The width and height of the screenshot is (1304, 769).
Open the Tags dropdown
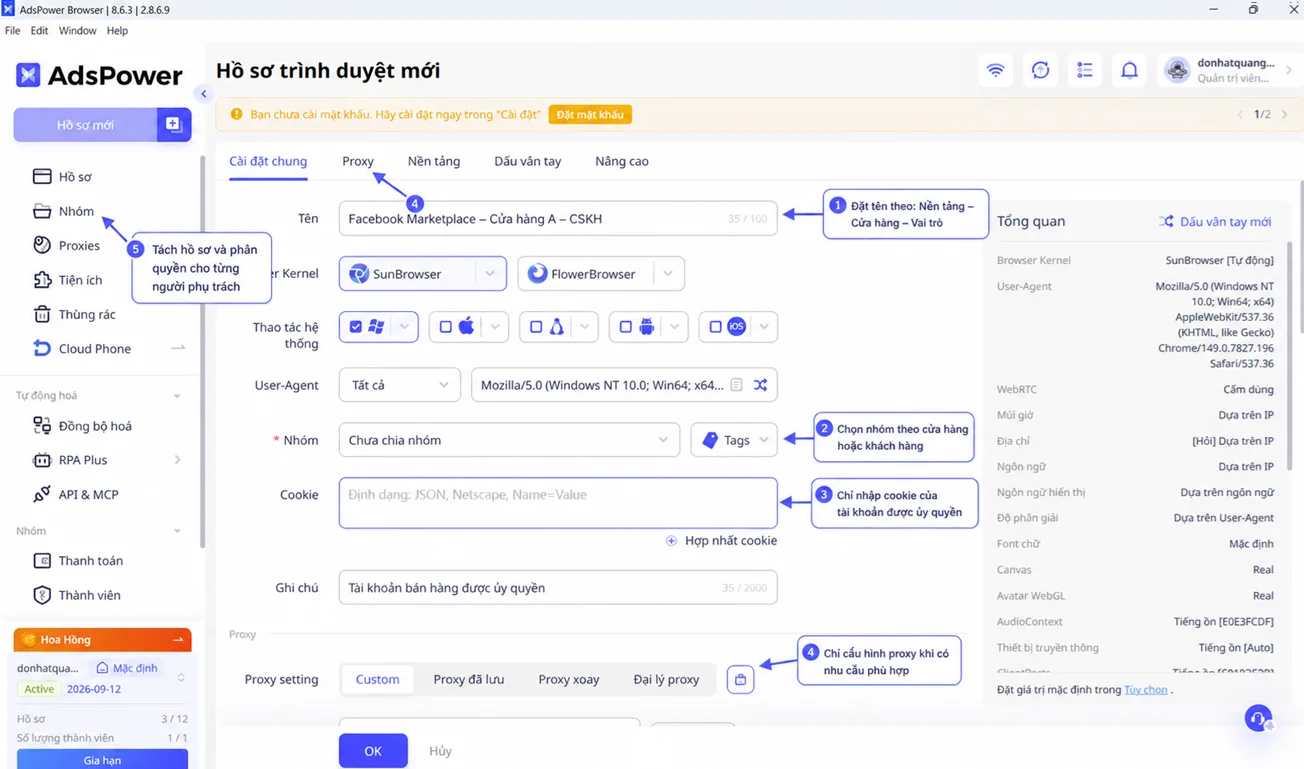[x=734, y=440]
